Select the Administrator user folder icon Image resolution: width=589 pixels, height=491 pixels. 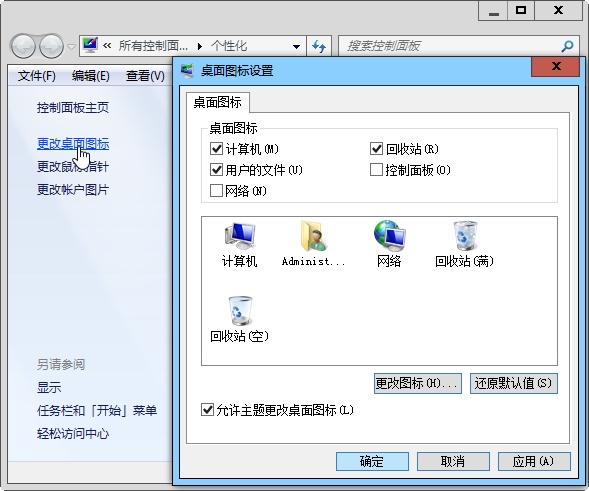coord(314,245)
